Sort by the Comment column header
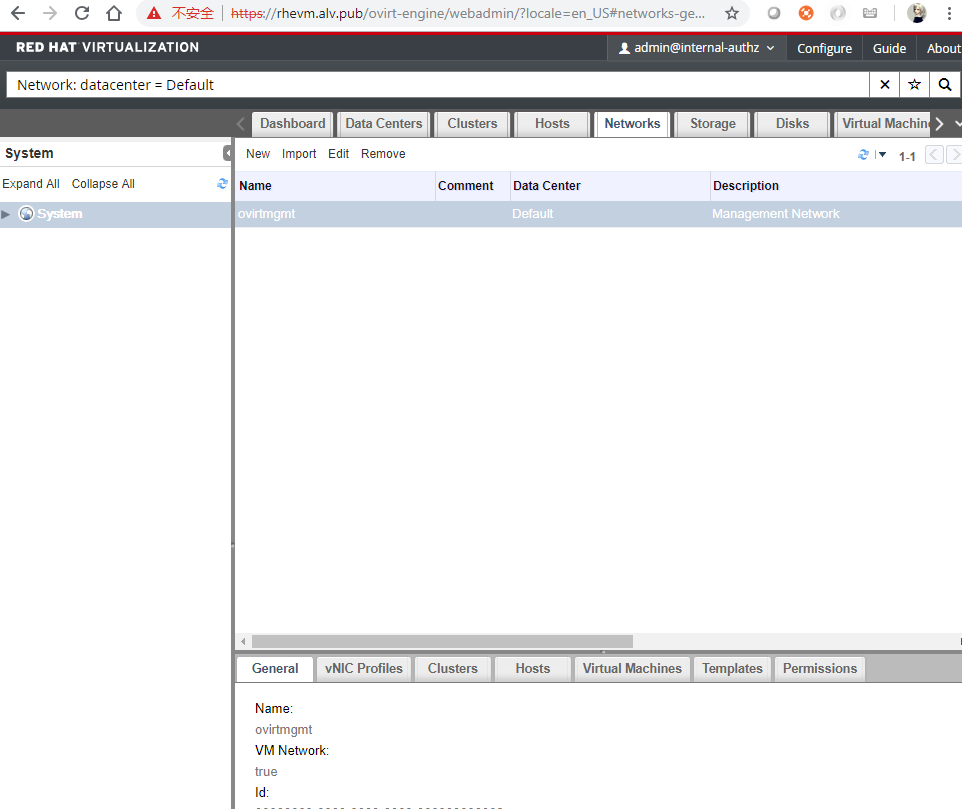The image size is (962, 809). coord(473,186)
